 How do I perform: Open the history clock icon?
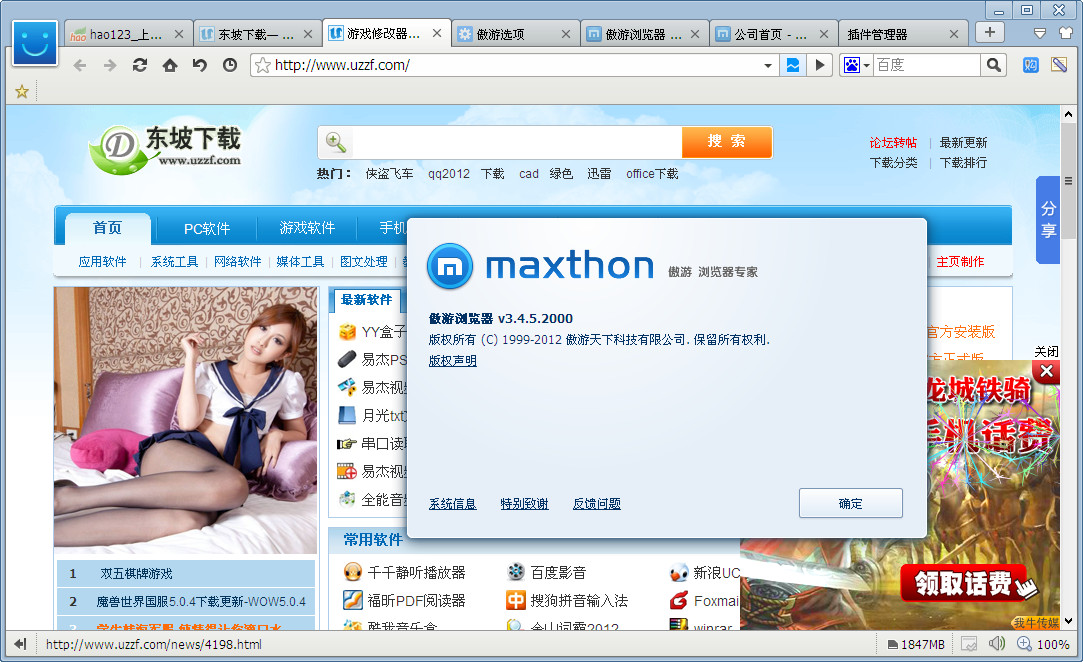pos(230,65)
